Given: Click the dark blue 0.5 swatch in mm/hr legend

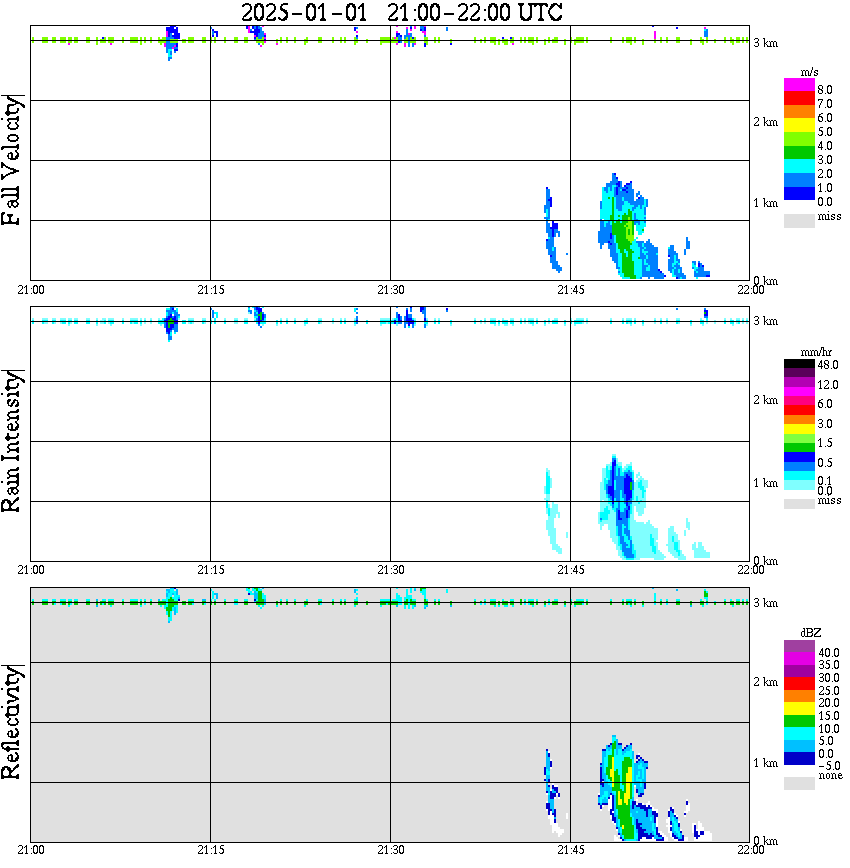Looking at the screenshot, I should tap(799, 457).
